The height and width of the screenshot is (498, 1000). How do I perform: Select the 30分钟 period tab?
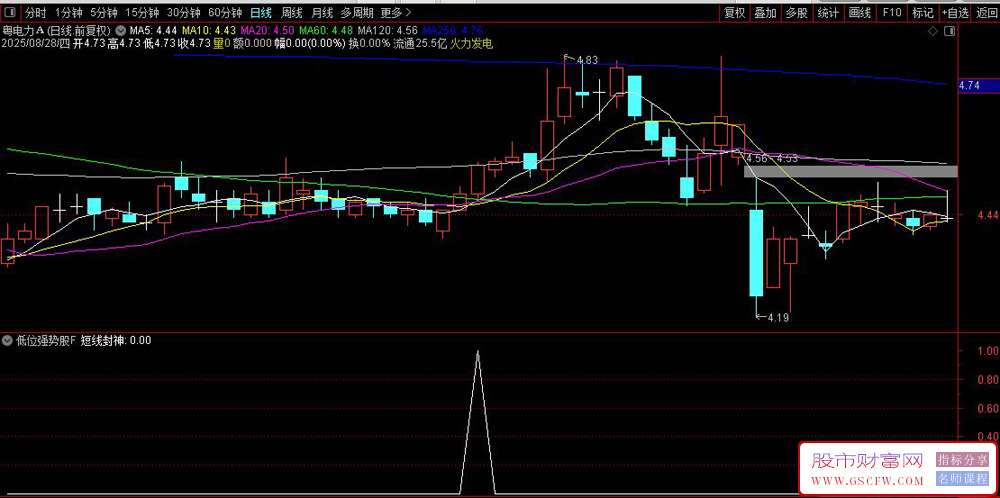click(x=184, y=12)
